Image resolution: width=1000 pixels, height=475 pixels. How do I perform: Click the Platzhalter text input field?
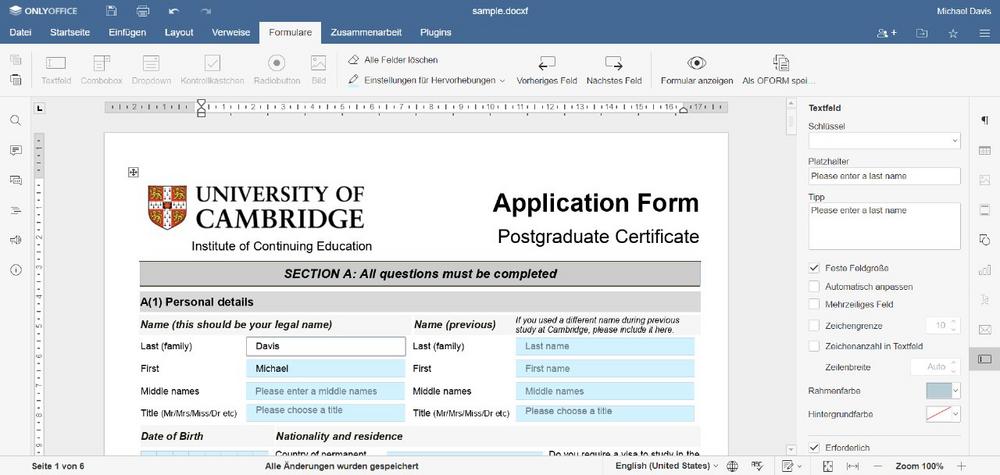pyautogui.click(x=884, y=176)
